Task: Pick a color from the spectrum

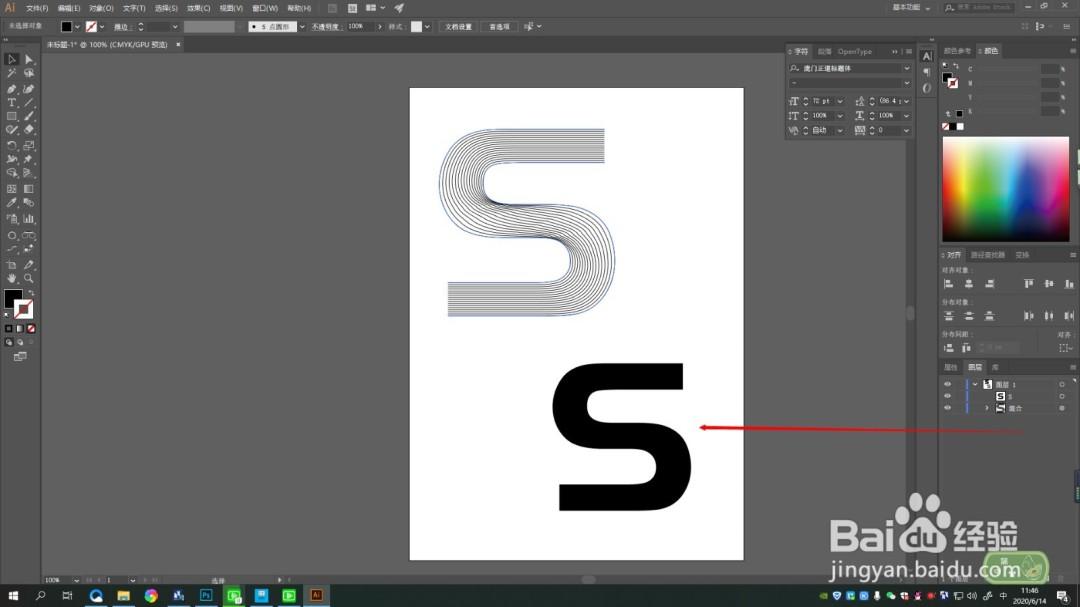Action: (x=1006, y=189)
